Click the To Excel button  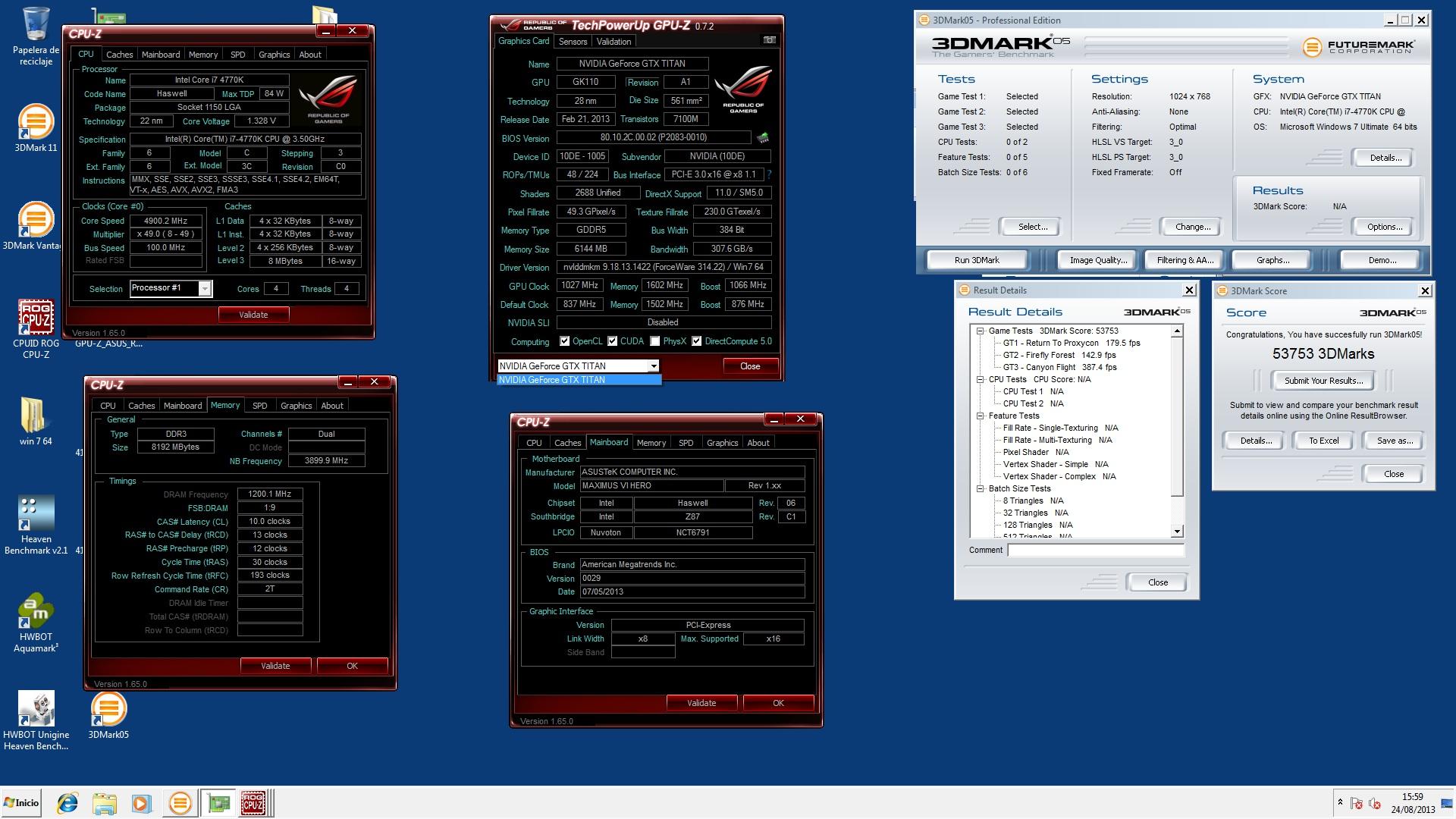click(1324, 441)
